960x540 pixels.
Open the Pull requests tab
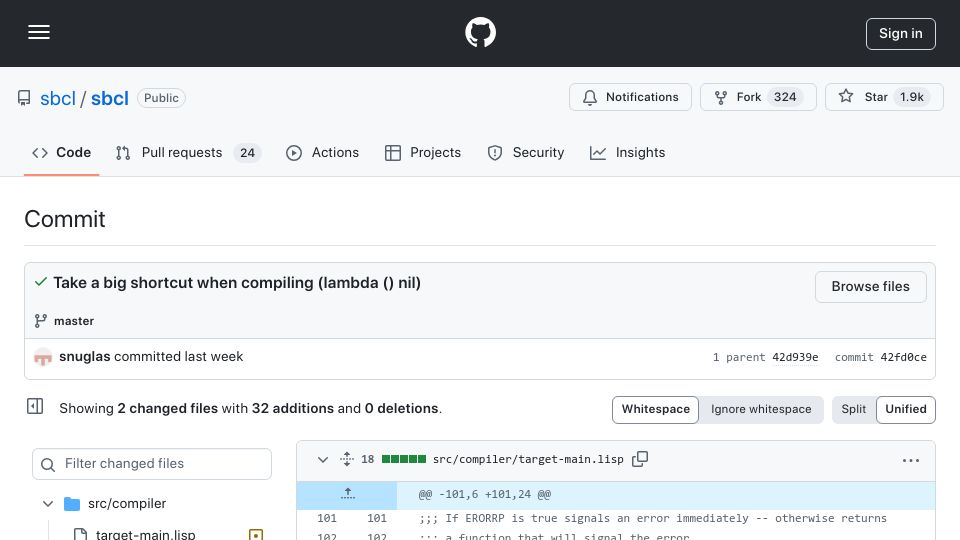tap(188, 152)
